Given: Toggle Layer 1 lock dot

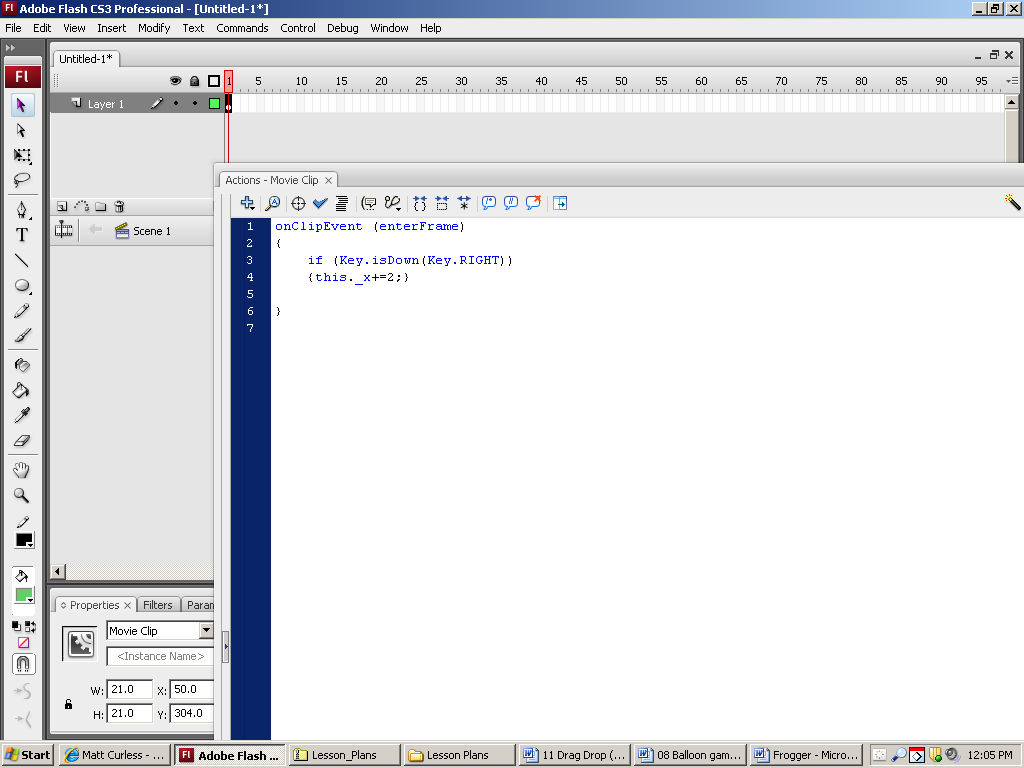Looking at the screenshot, I should tap(195, 104).
